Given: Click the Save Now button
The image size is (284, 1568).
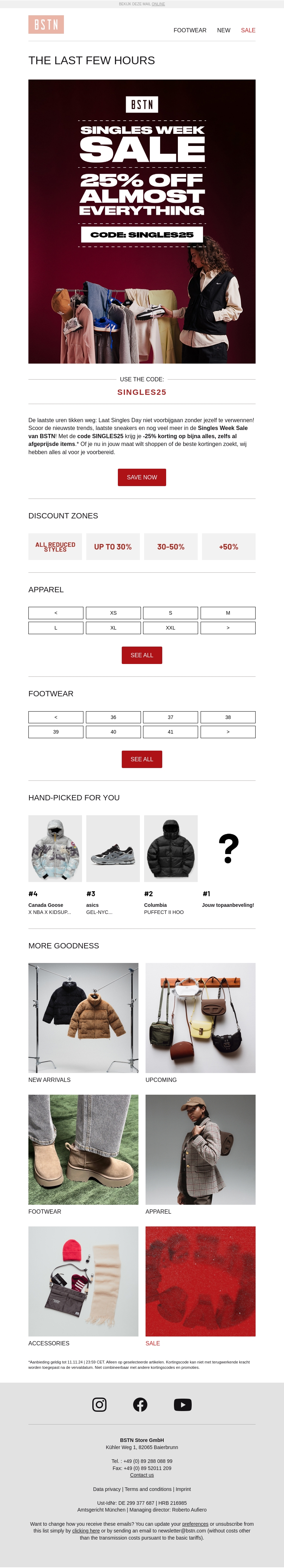Looking at the screenshot, I should (x=142, y=477).
